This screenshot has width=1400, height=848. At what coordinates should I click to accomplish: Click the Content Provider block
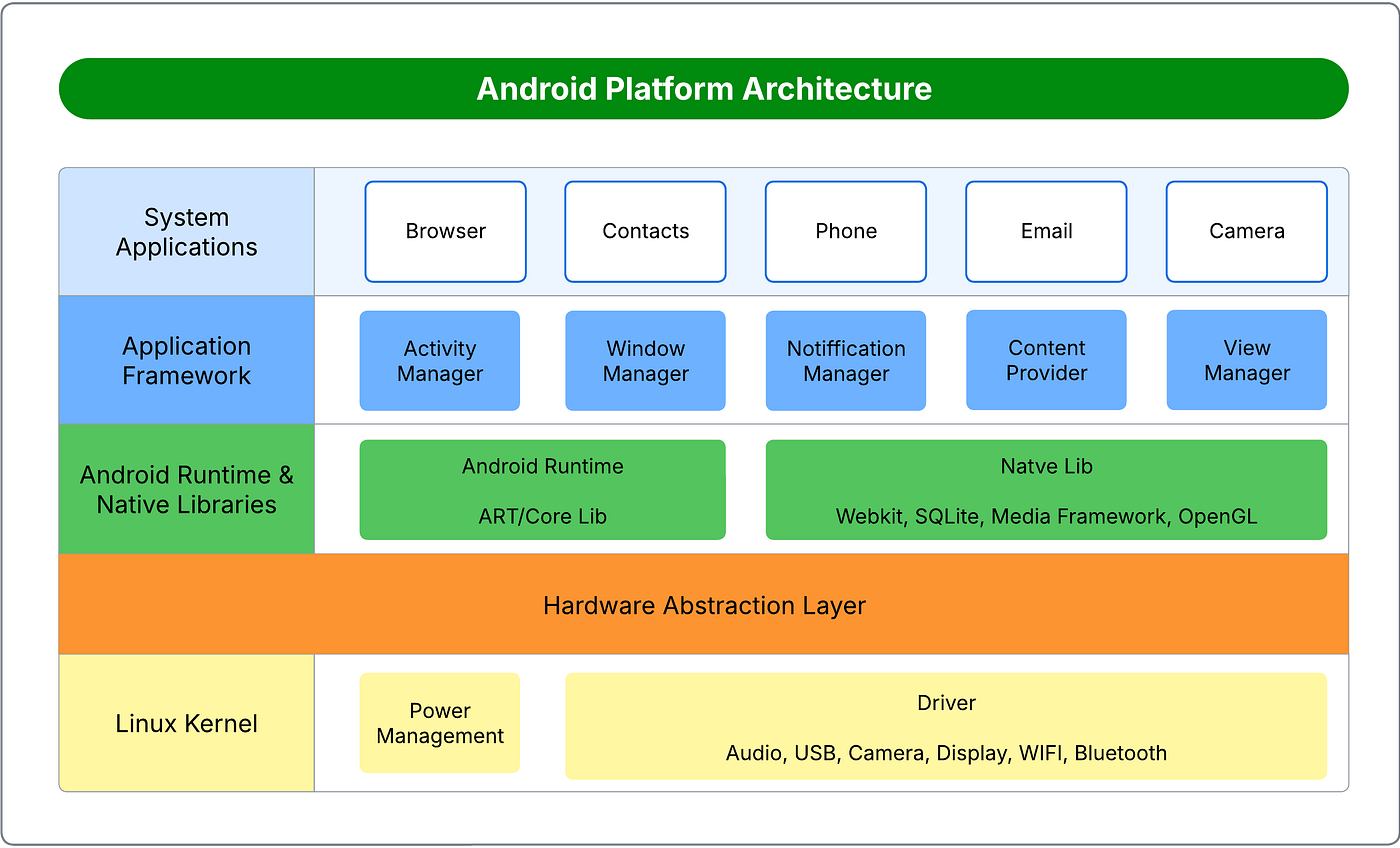pos(1047,360)
